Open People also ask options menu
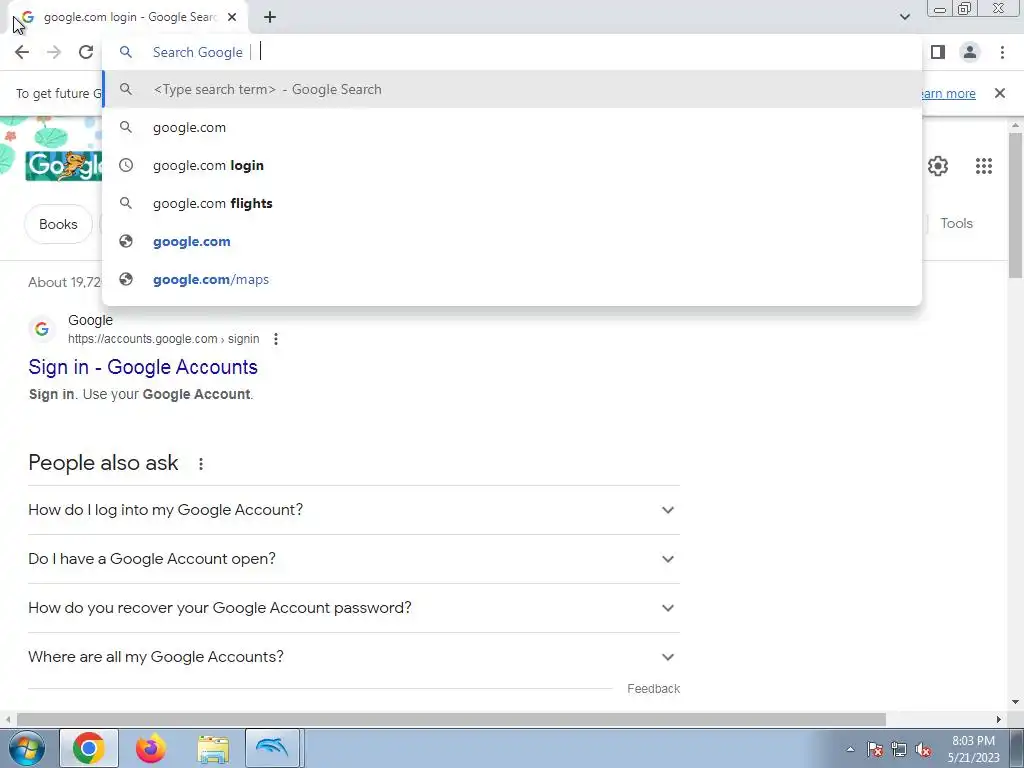Image resolution: width=1024 pixels, height=768 pixels. (200, 464)
